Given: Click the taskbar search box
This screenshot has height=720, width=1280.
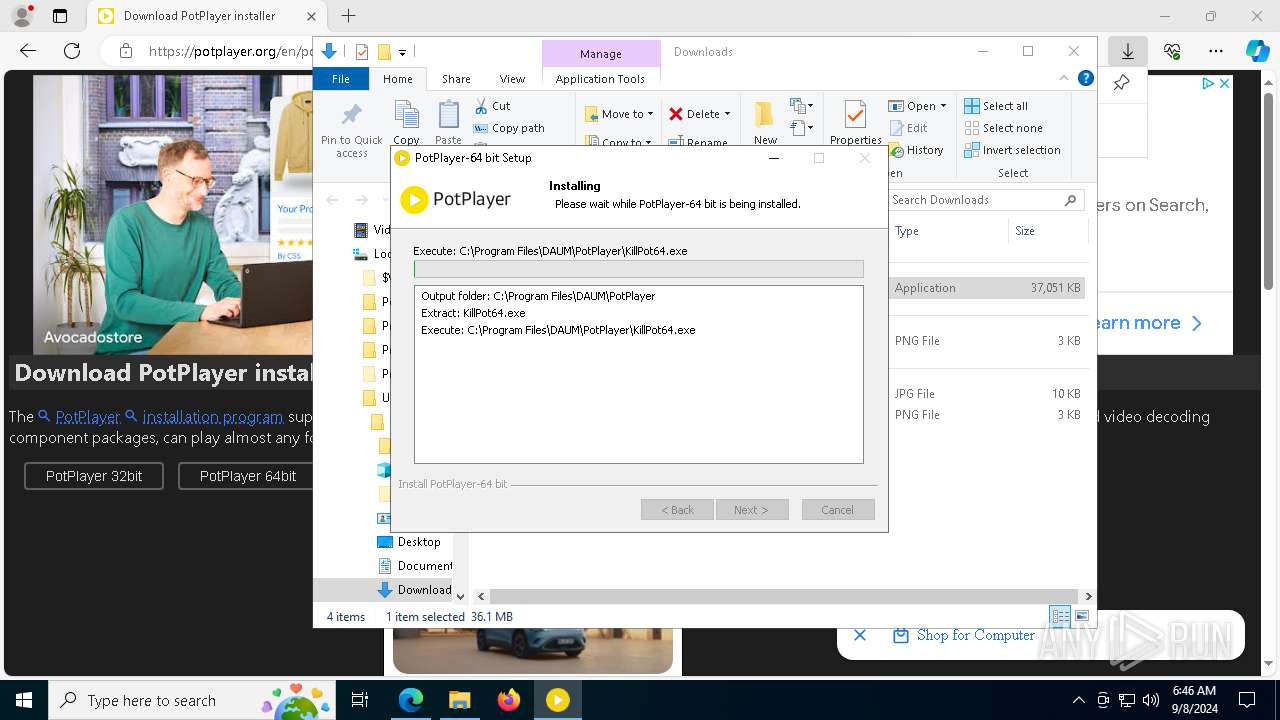Looking at the screenshot, I should coord(192,700).
